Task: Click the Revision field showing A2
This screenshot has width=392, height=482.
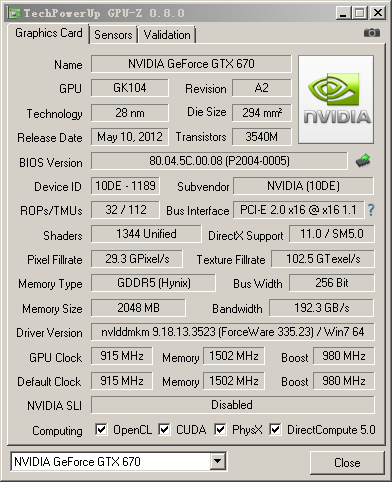Action: [262, 88]
